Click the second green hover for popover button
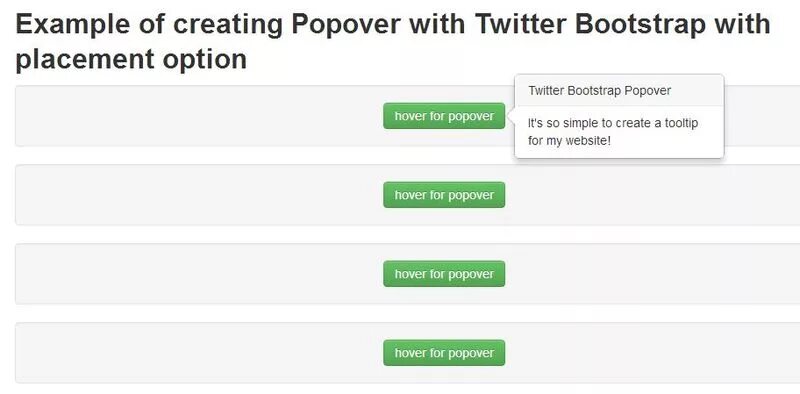Image resolution: width=800 pixels, height=394 pixels. click(x=444, y=195)
